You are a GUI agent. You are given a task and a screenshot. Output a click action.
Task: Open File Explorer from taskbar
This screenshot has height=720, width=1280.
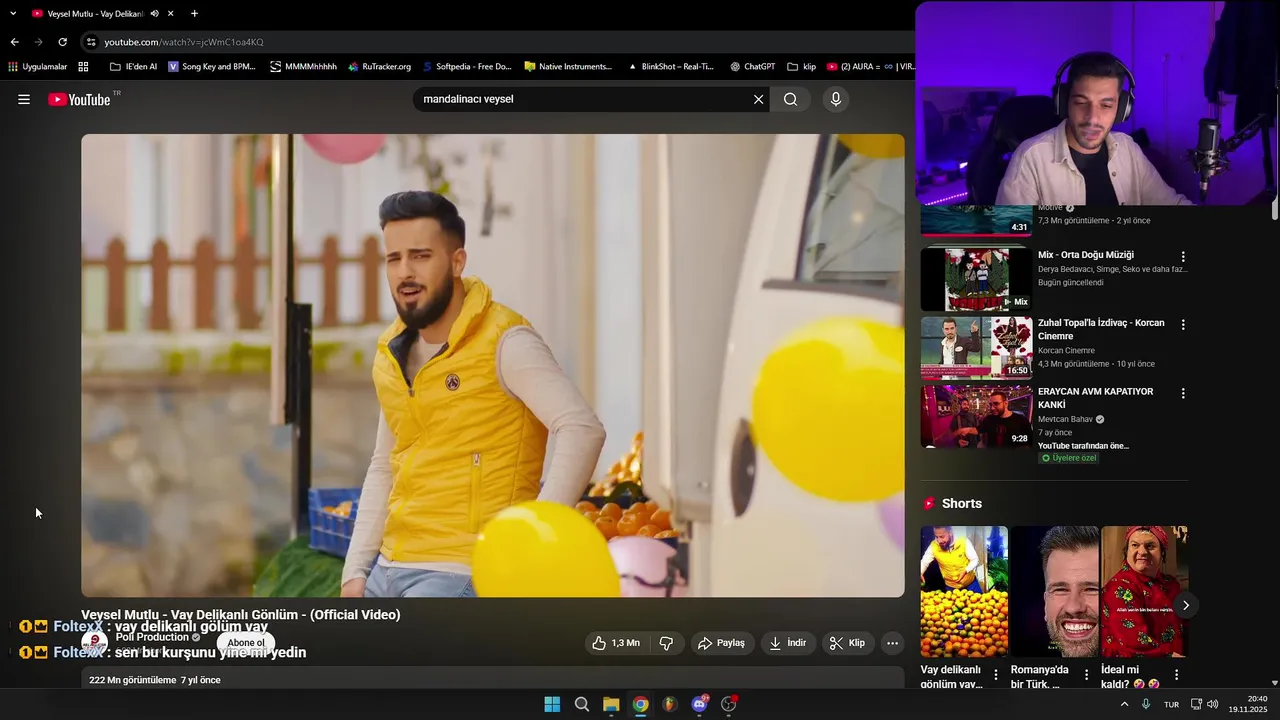[x=611, y=704]
